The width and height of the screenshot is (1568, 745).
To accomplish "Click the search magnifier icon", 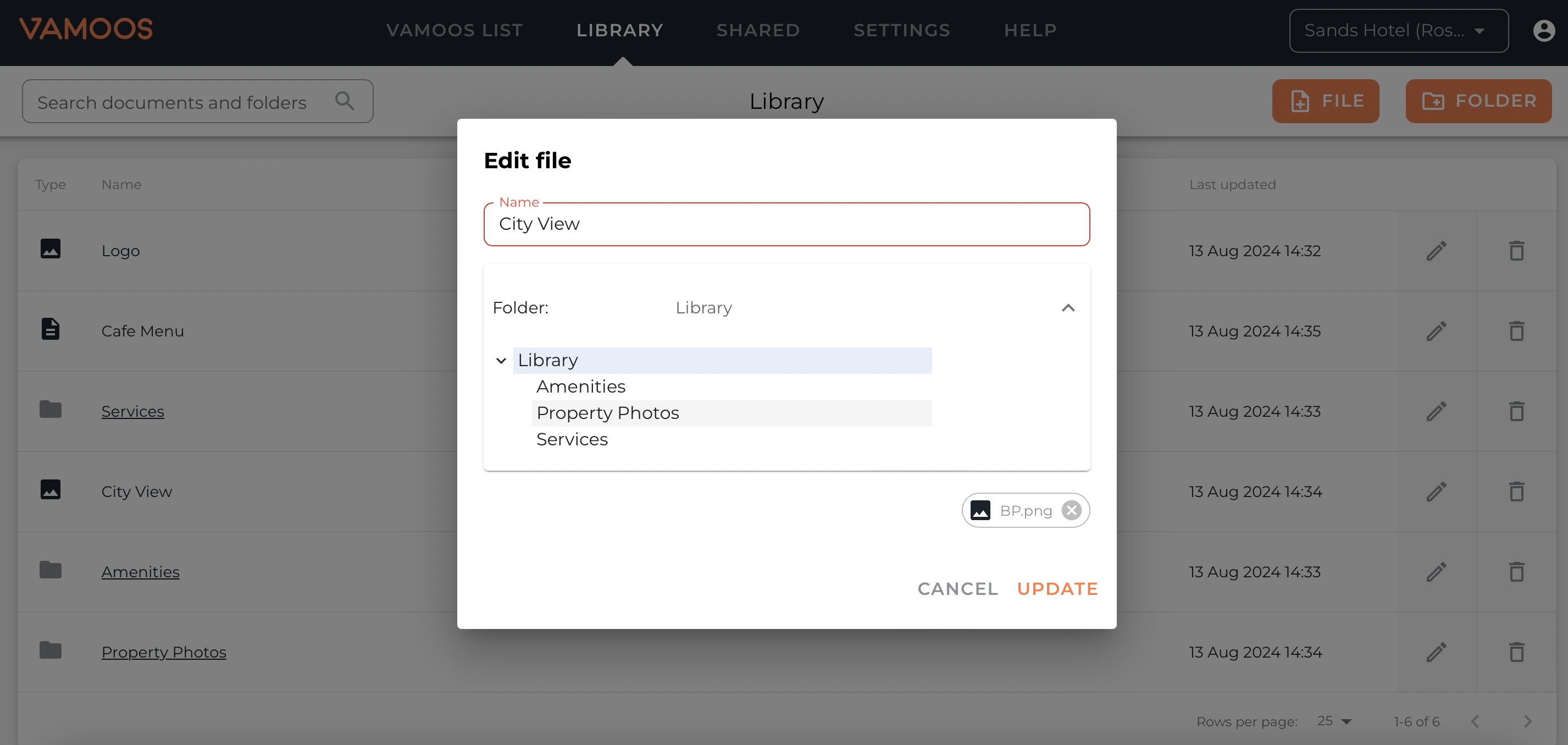I will (345, 101).
